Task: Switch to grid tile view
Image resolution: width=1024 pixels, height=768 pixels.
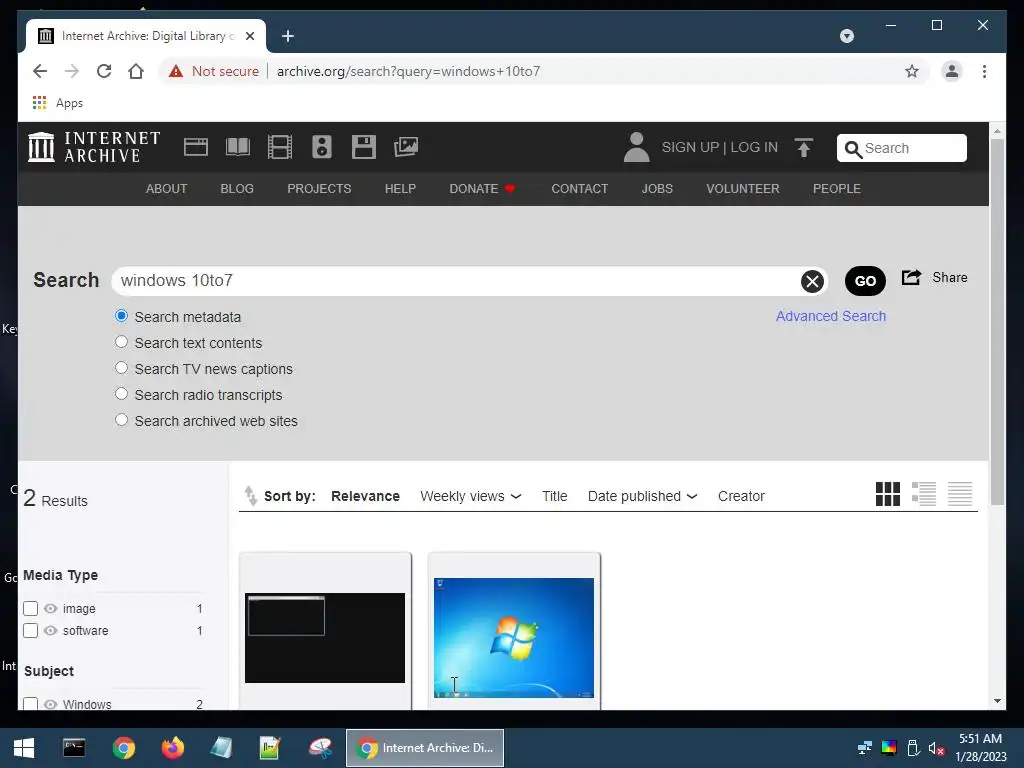Action: [888, 494]
